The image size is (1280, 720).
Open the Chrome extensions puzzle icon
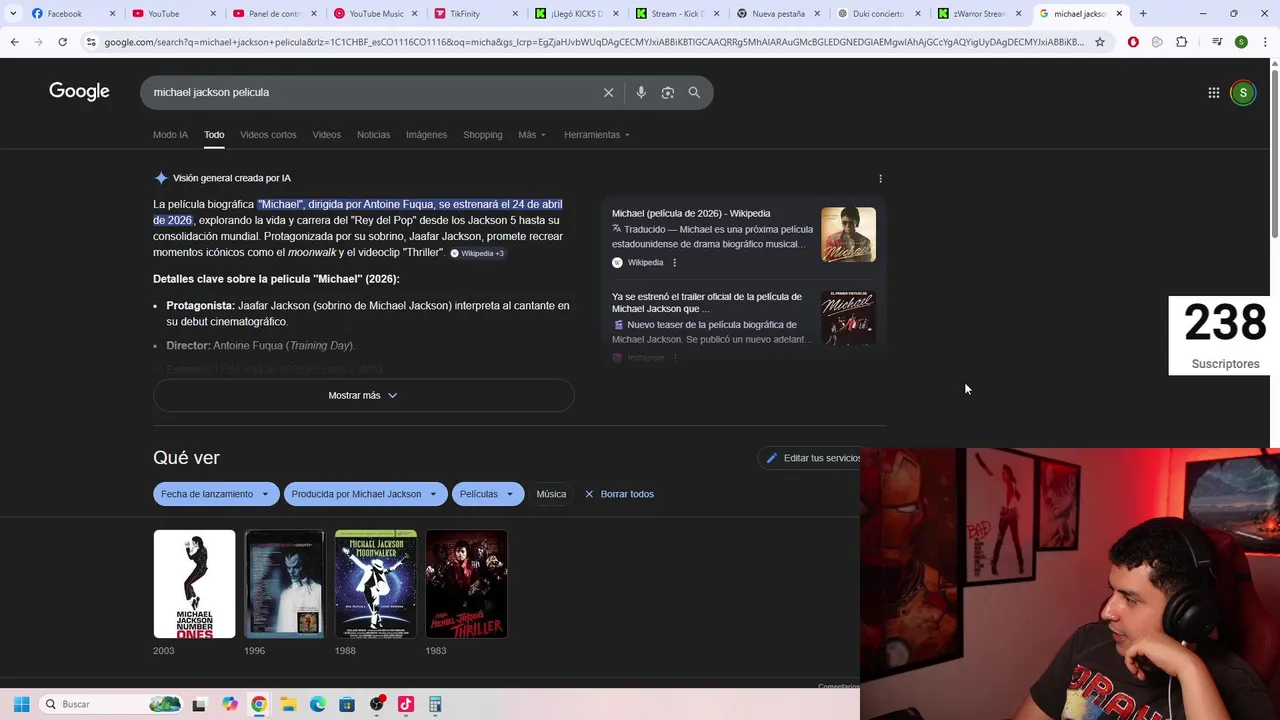[1182, 42]
